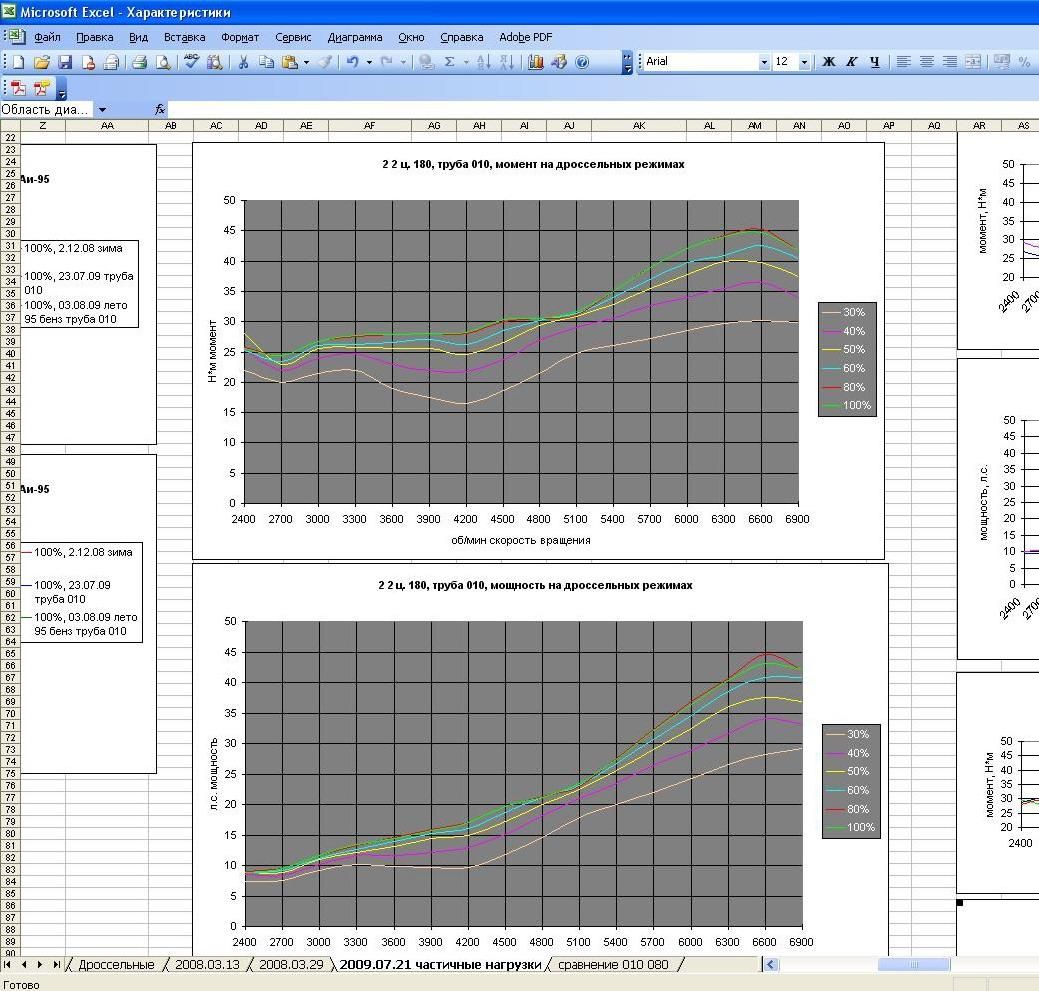1039x991 pixels.
Task: Open the font size 12 dropdown
Action: click(804, 62)
